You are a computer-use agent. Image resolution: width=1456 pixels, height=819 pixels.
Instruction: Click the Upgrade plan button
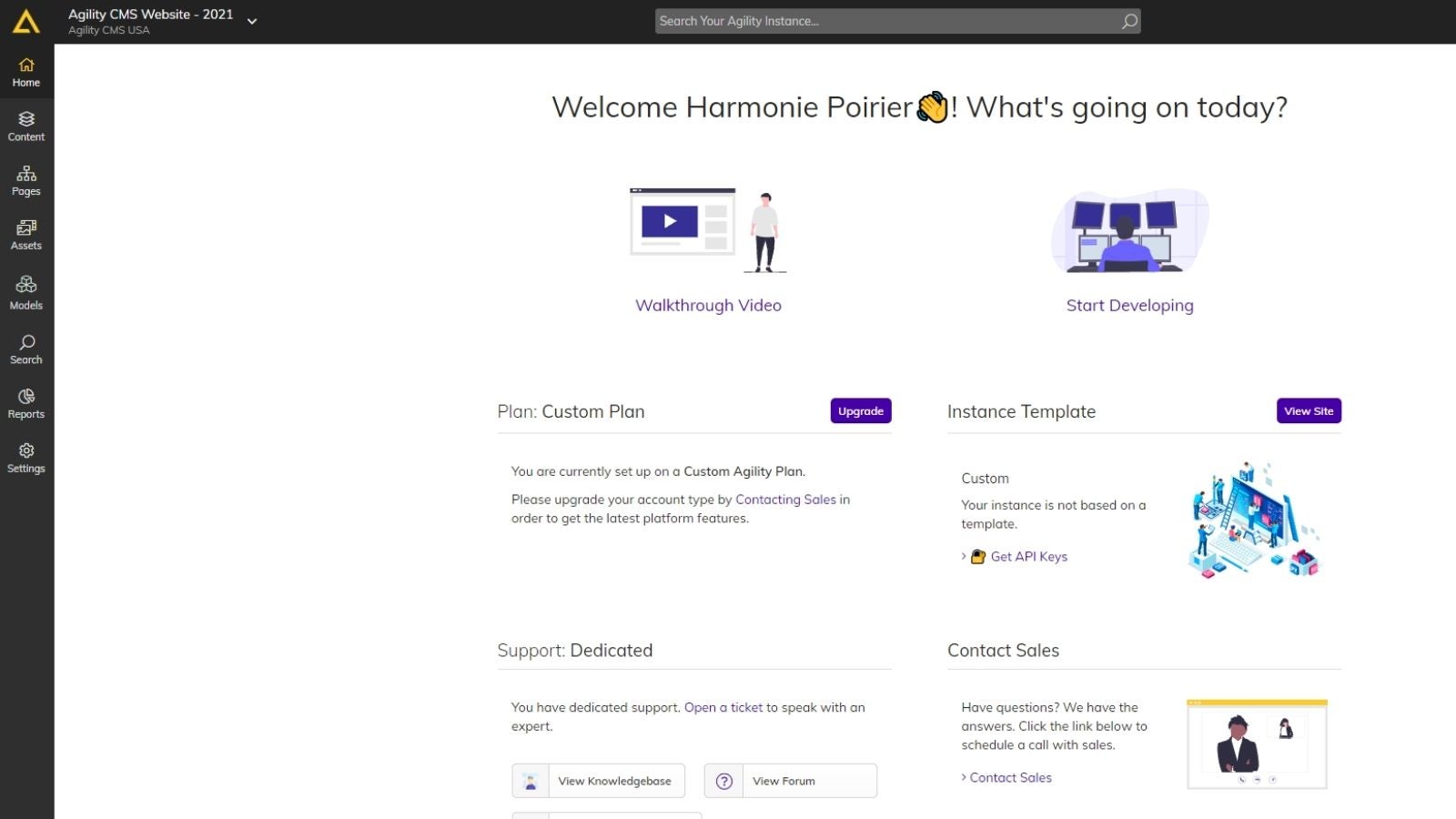tap(861, 411)
